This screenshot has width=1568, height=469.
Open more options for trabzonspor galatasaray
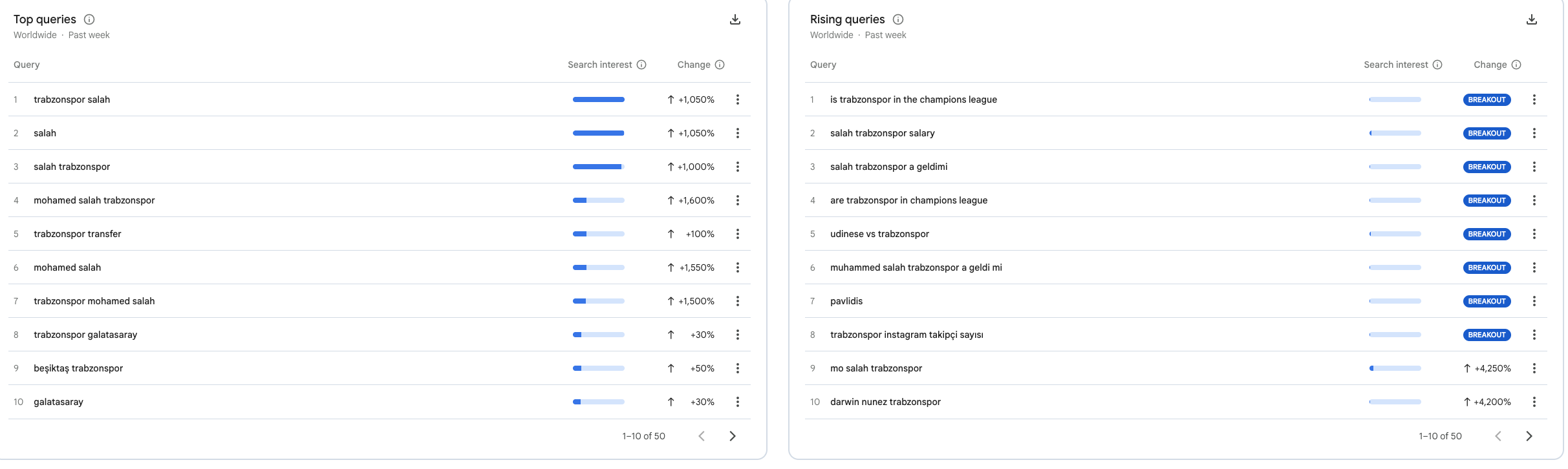738,335
